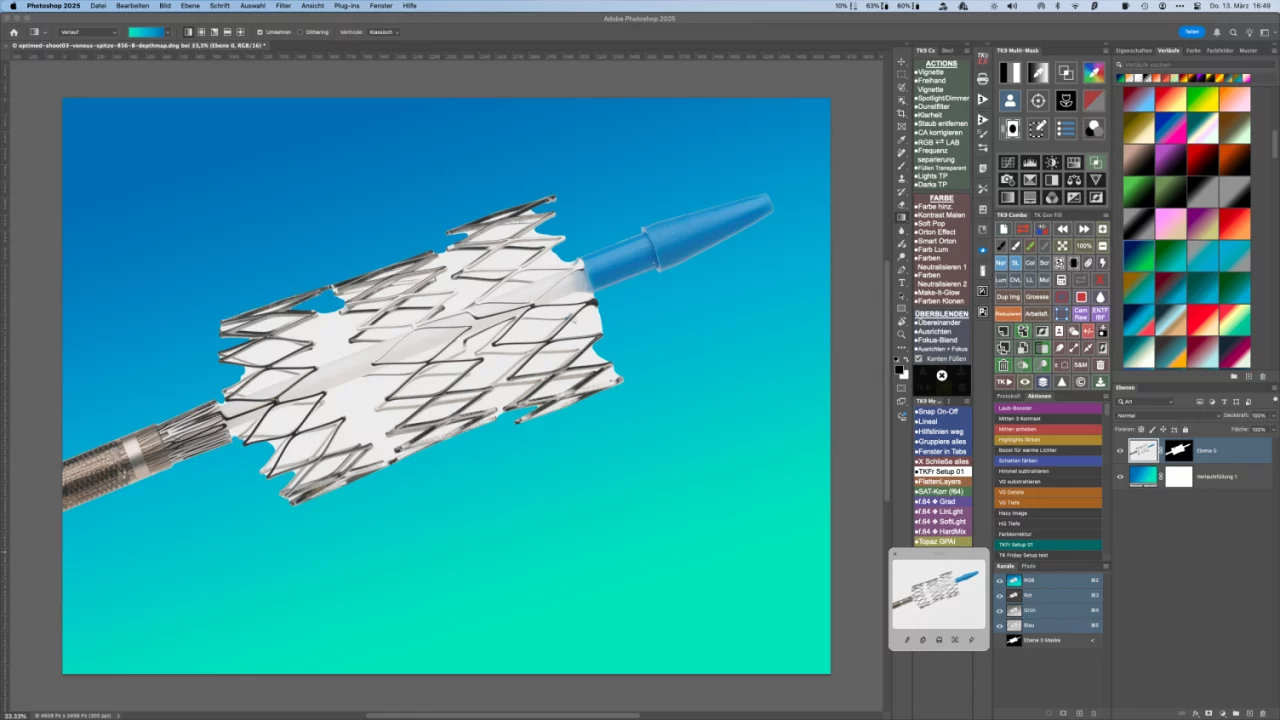Hide the Ebene 0 layer
The height and width of the screenshot is (720, 1280).
[x=1120, y=451]
